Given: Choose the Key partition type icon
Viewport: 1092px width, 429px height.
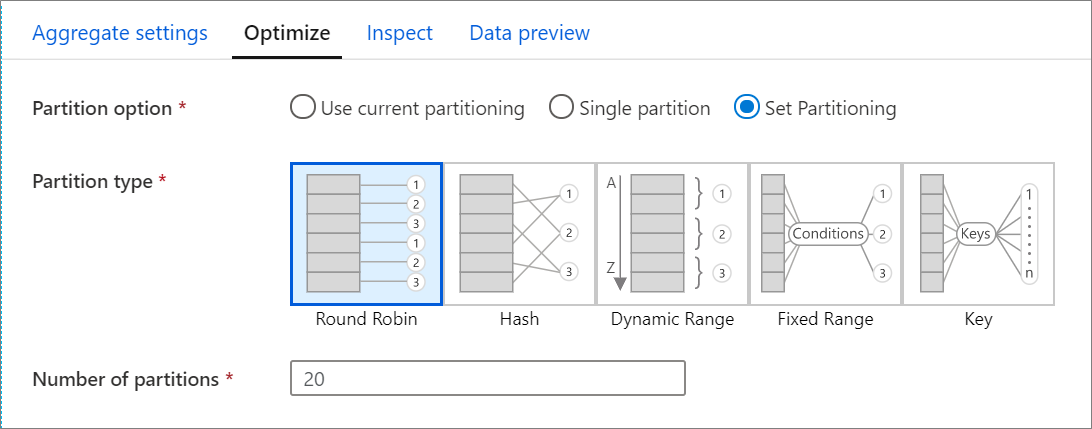Looking at the screenshot, I should click(x=978, y=233).
